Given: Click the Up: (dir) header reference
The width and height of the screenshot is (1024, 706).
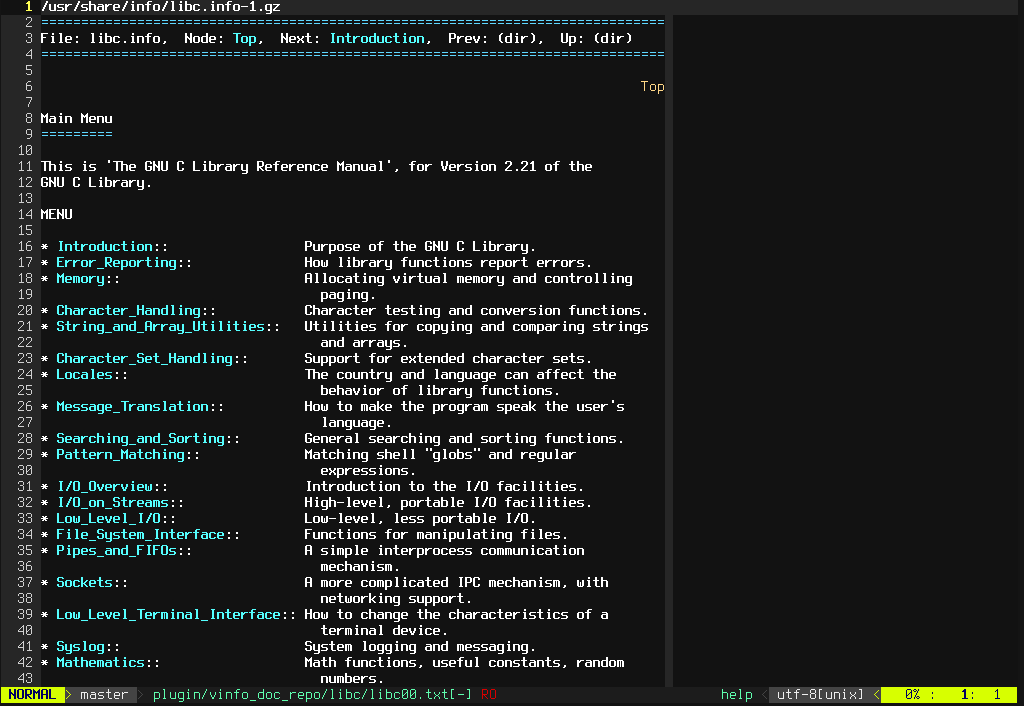Looking at the screenshot, I should 596,39.
